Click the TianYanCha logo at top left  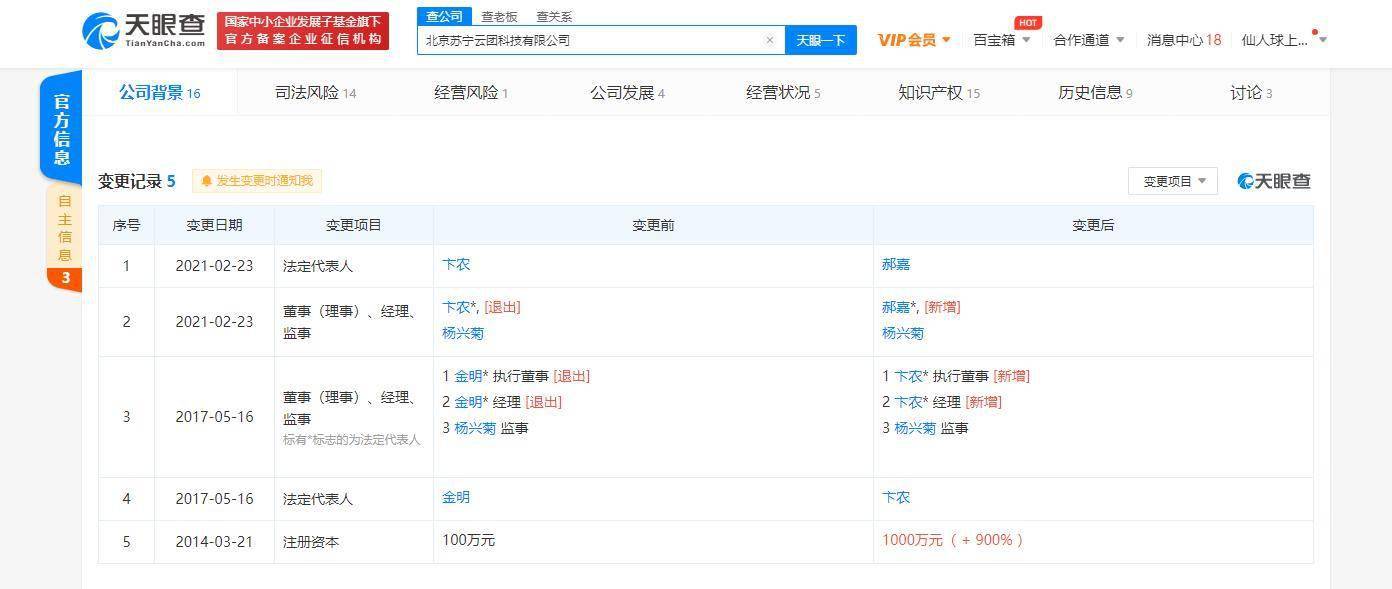coord(143,30)
